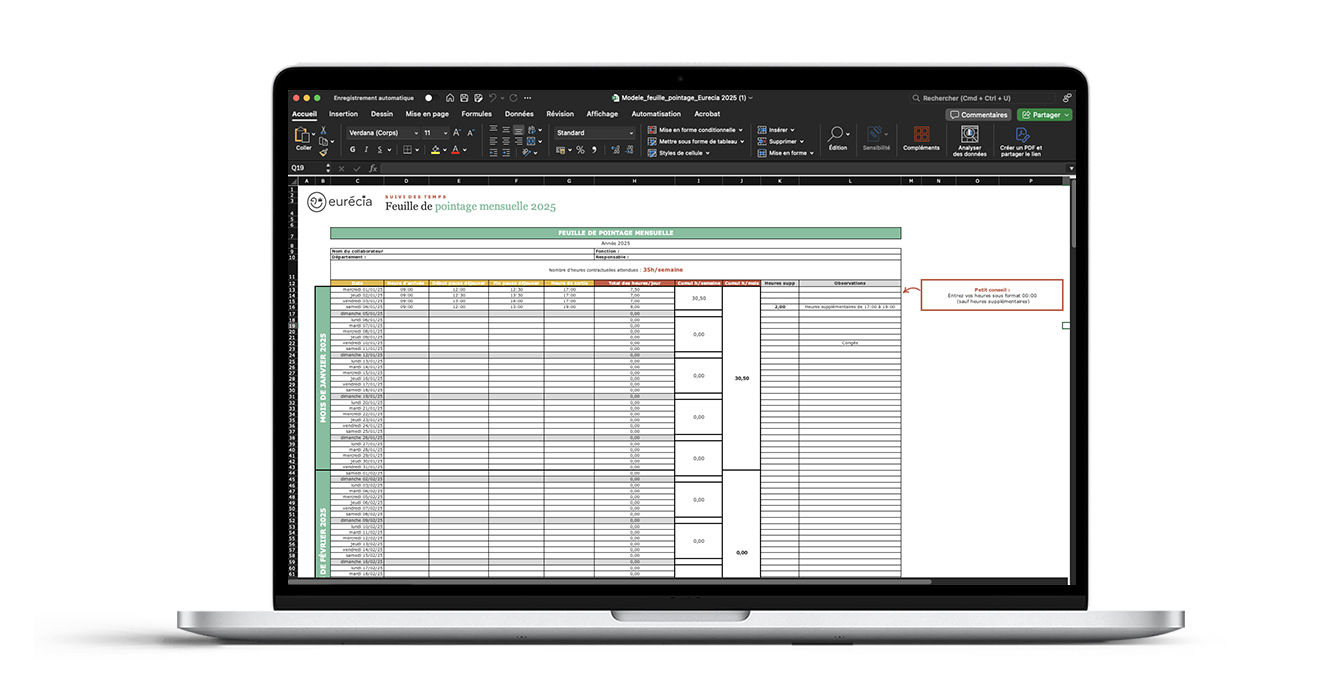Click the fx insert function icon

click(x=373, y=168)
